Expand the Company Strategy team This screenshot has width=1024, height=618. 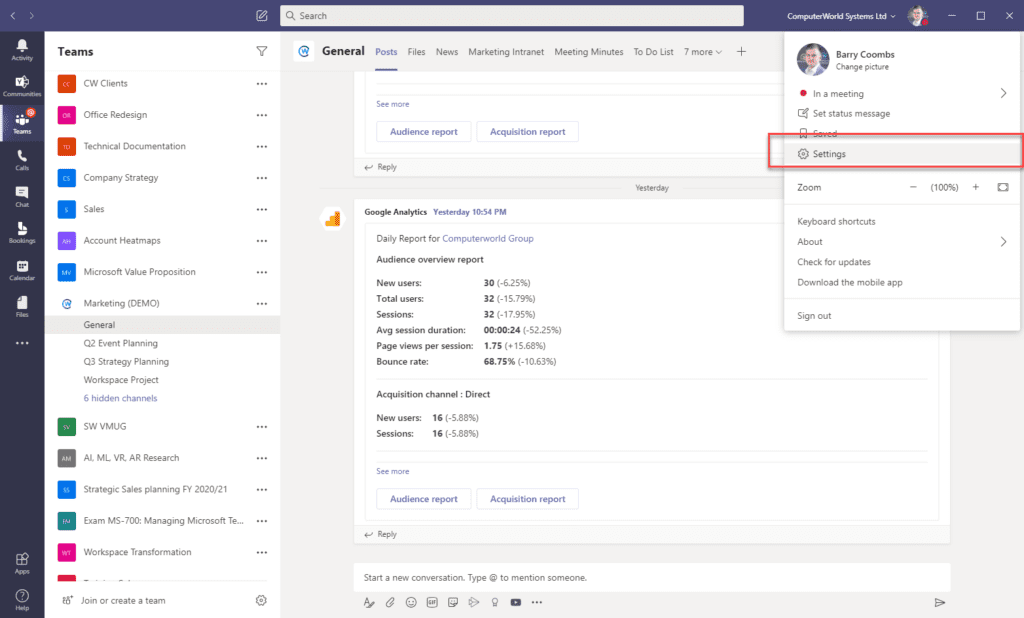[x=121, y=178]
